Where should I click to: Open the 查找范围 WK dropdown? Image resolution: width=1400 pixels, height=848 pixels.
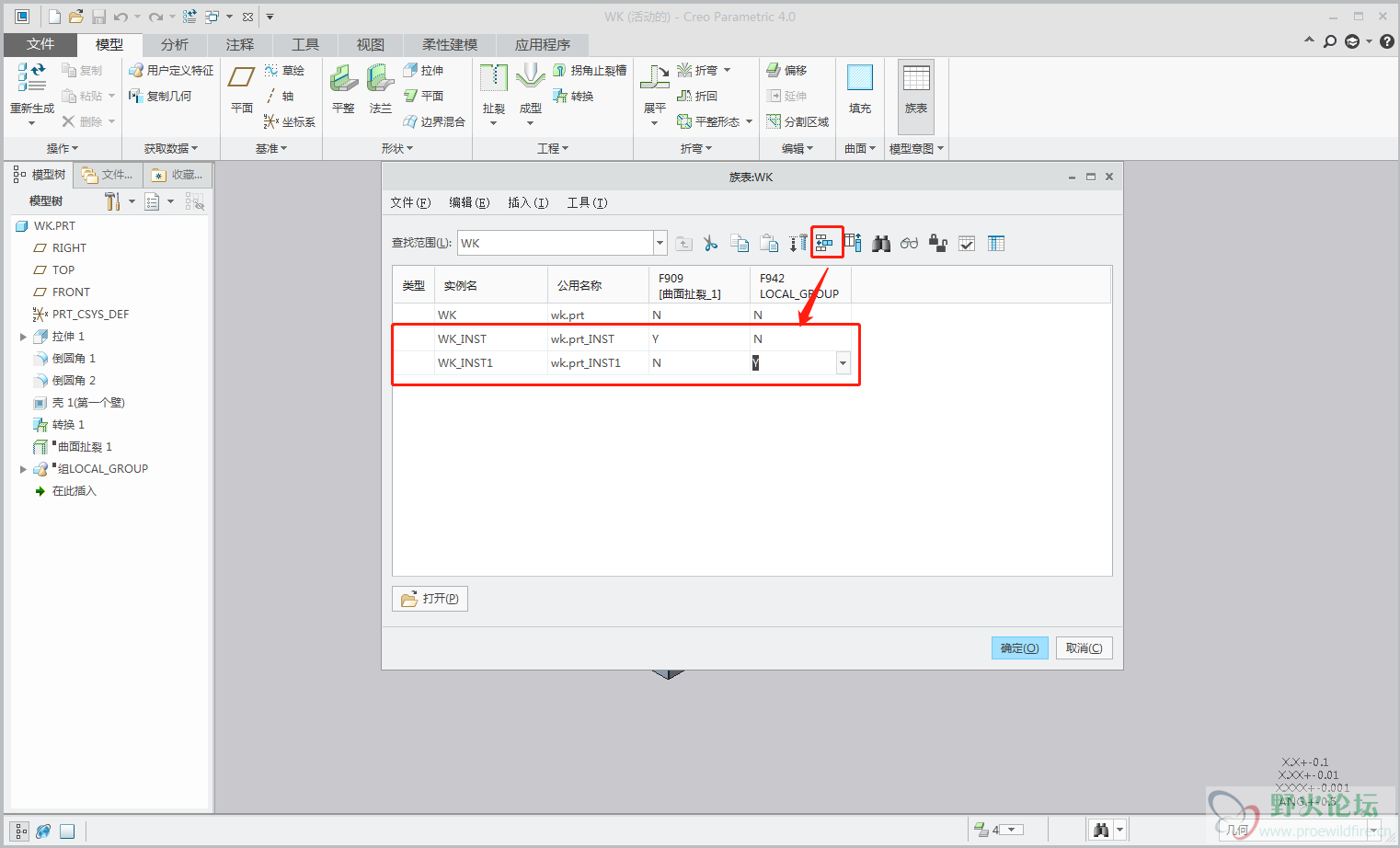(x=660, y=243)
